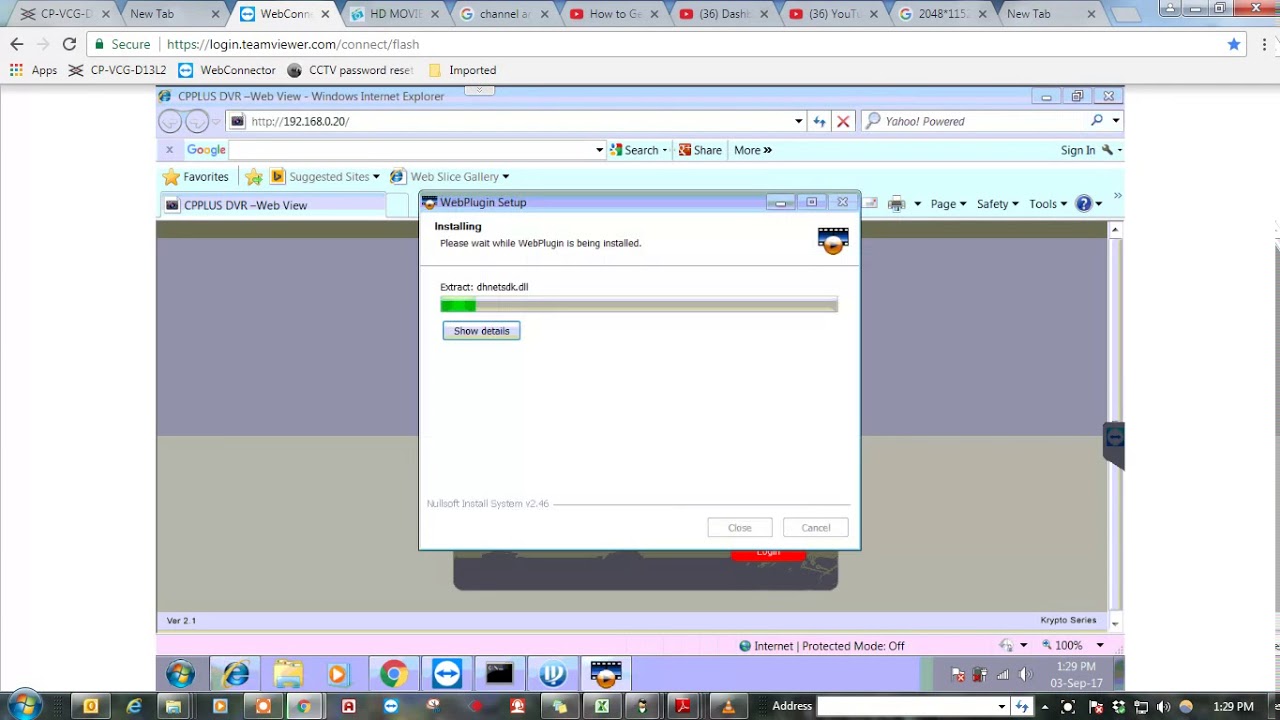Bookmark this page with the Chrome star
Screen dimensions: 1280x720
point(1234,44)
